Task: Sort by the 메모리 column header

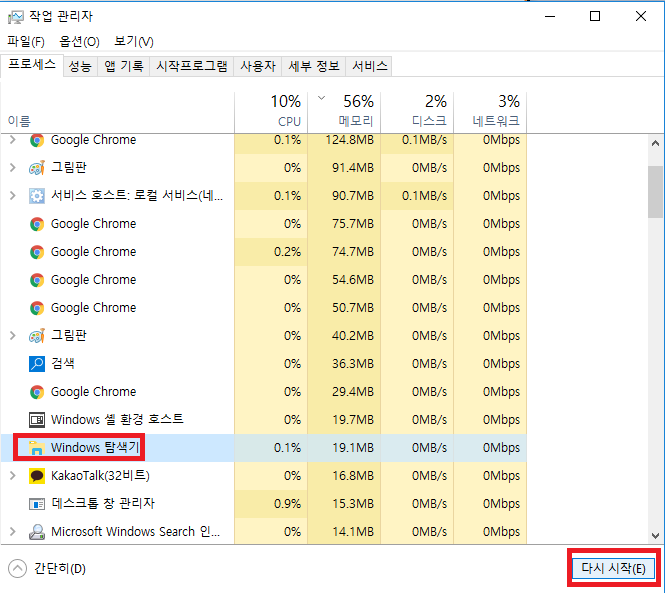Action: [344, 112]
